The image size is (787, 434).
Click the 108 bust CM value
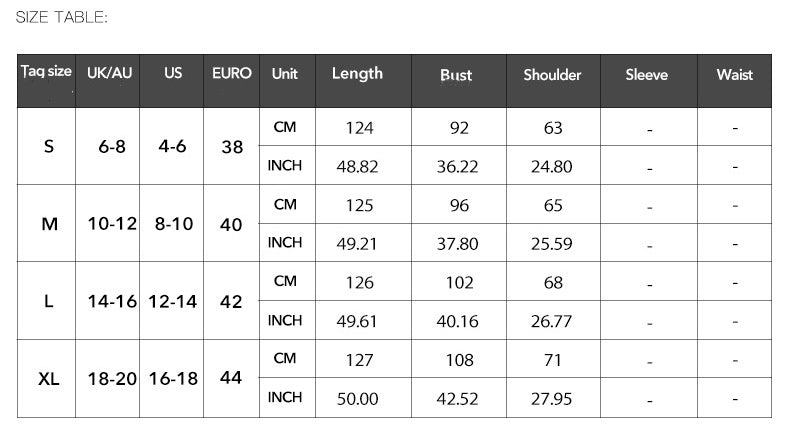click(x=458, y=360)
